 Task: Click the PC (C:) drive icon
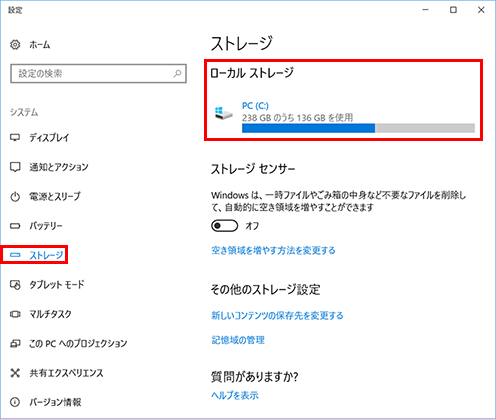coord(223,113)
